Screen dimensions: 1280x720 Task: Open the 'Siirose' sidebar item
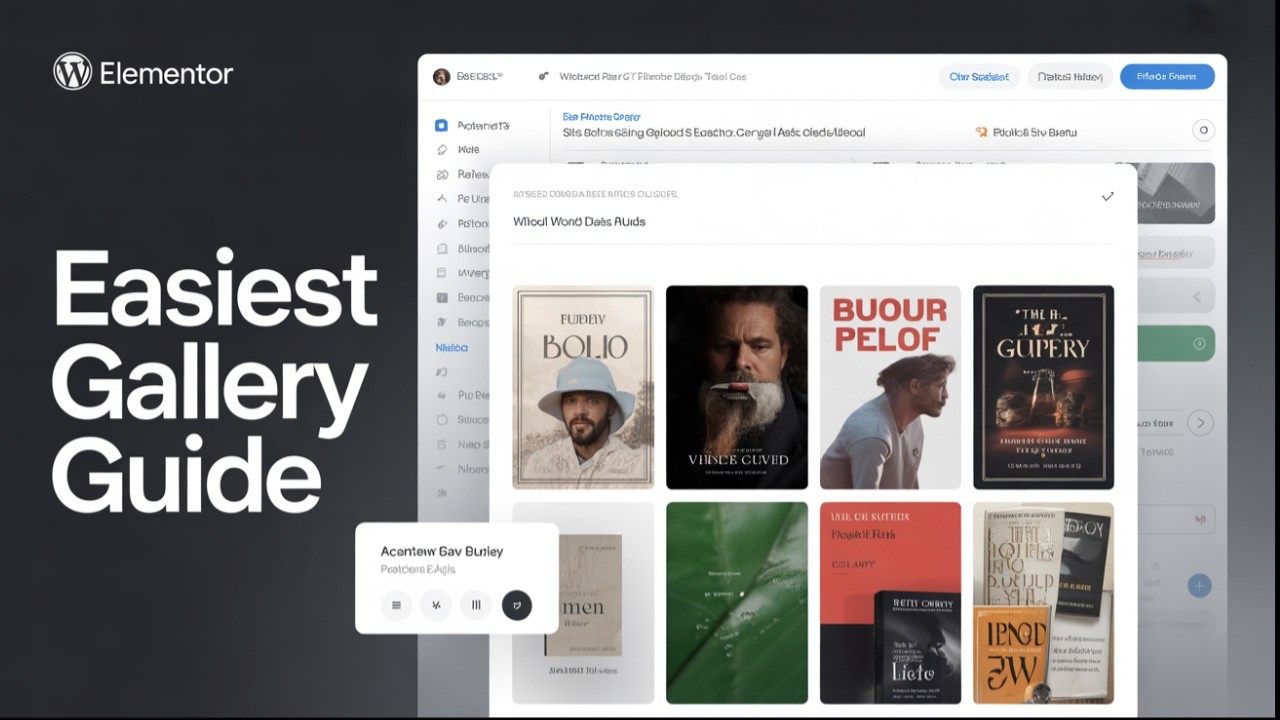click(473, 420)
